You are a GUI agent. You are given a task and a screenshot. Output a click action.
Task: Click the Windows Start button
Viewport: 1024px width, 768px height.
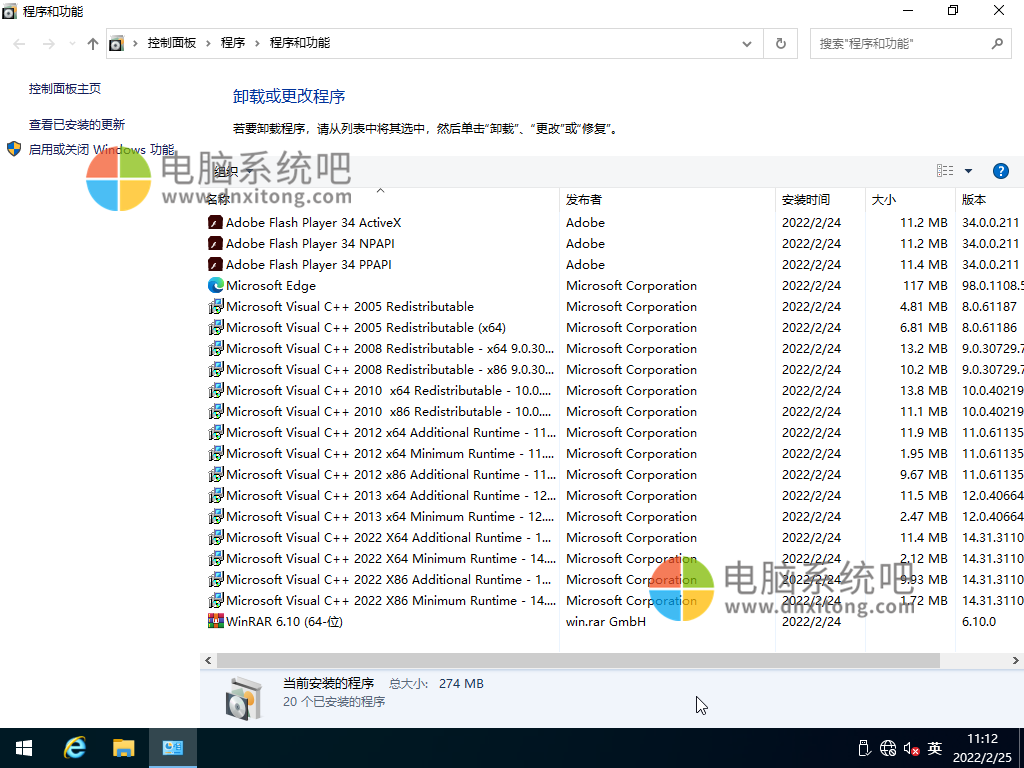(x=24, y=748)
